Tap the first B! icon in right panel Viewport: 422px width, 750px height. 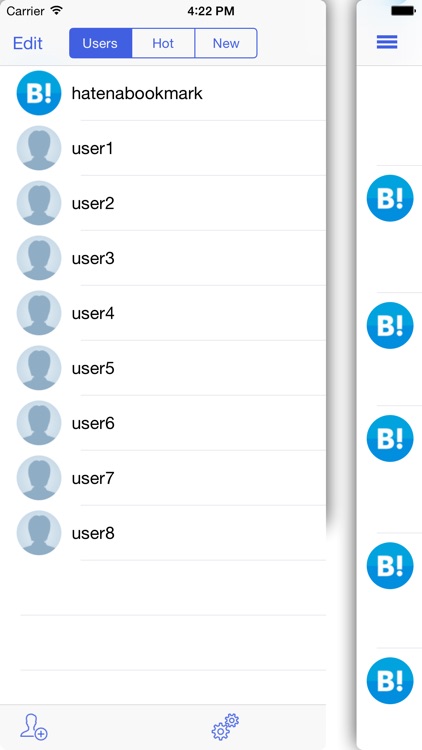pyautogui.click(x=390, y=198)
